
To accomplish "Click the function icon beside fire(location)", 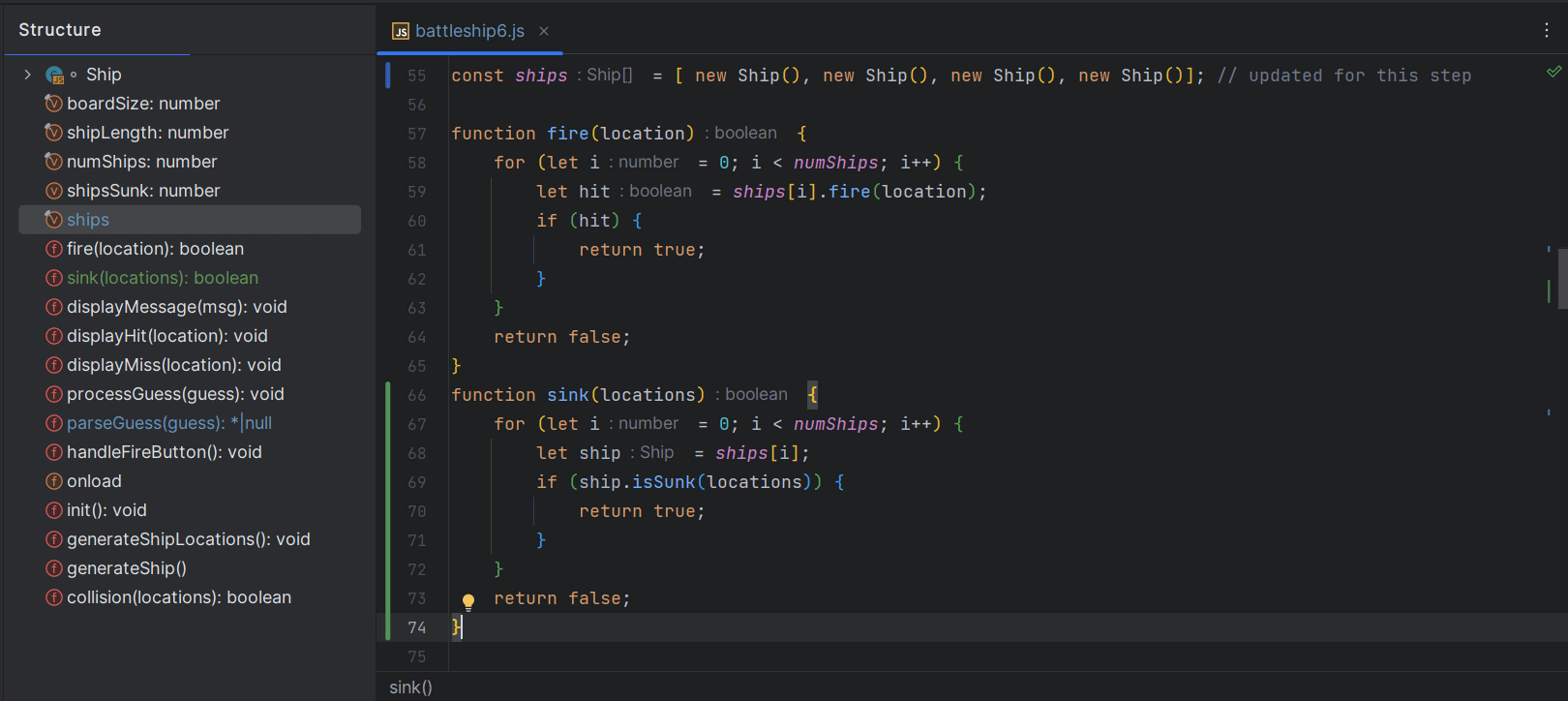I will tap(54, 249).
